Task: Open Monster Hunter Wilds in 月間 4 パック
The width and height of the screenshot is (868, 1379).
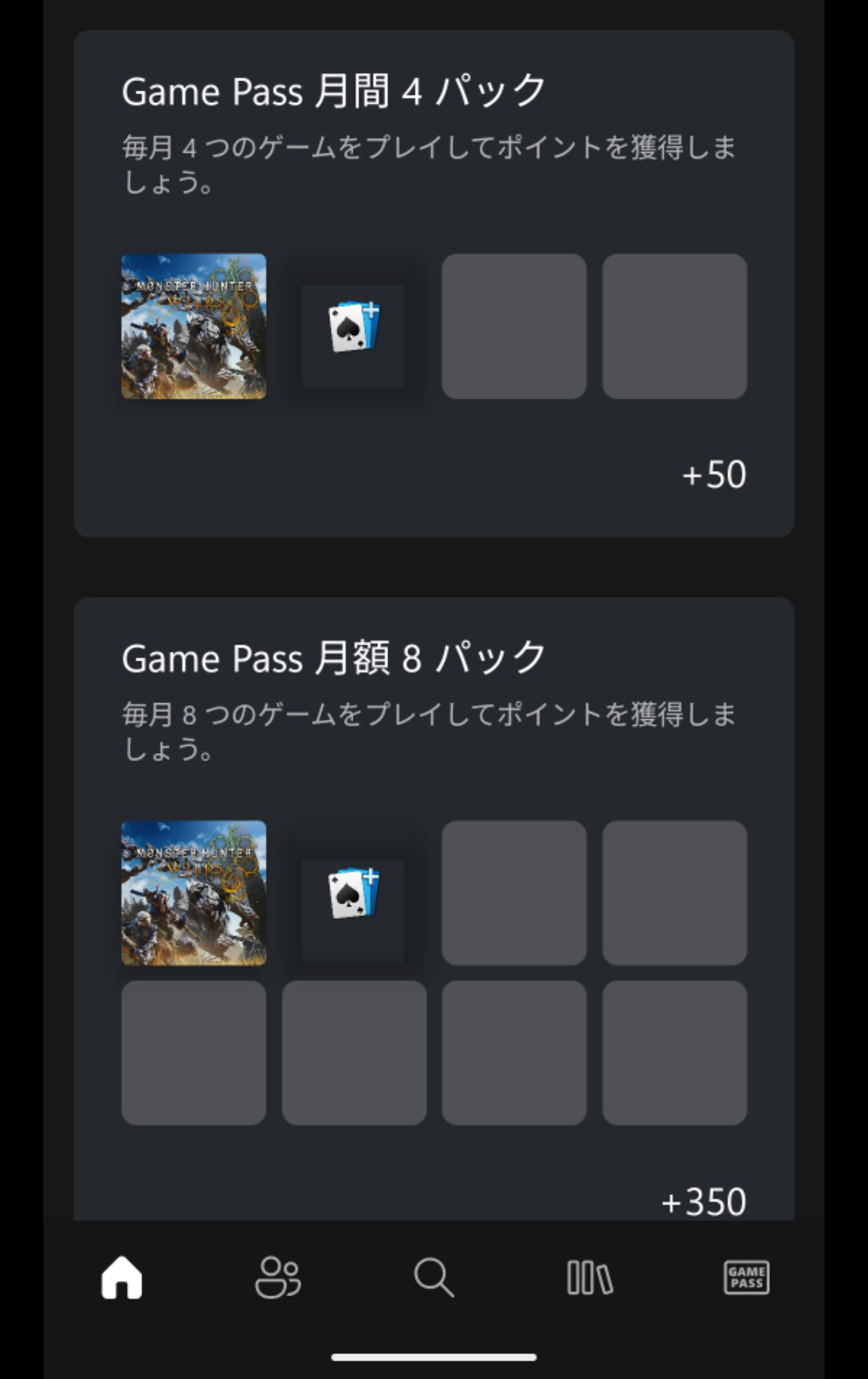Action: point(194,326)
